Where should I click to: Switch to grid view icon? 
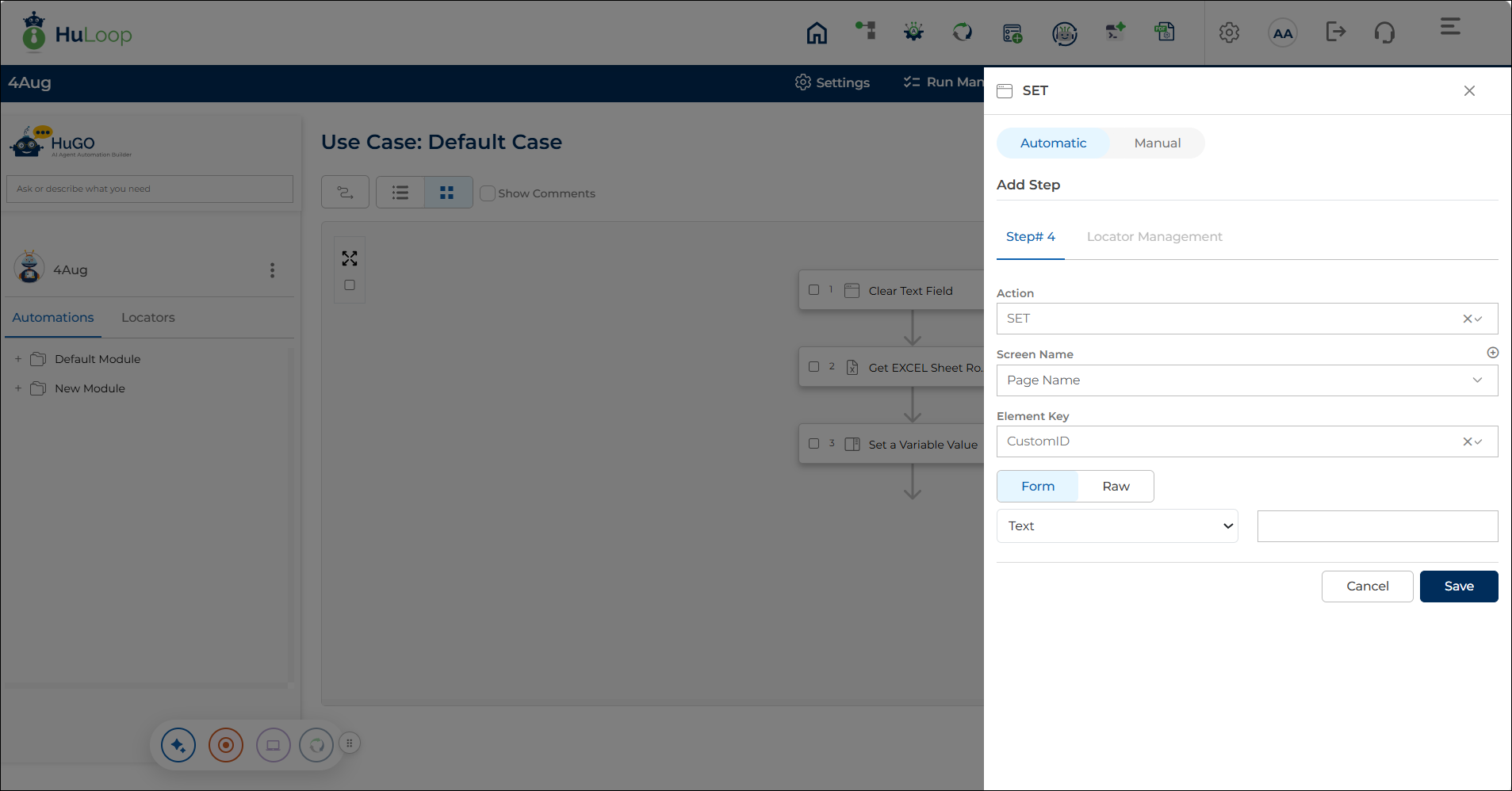tap(447, 193)
